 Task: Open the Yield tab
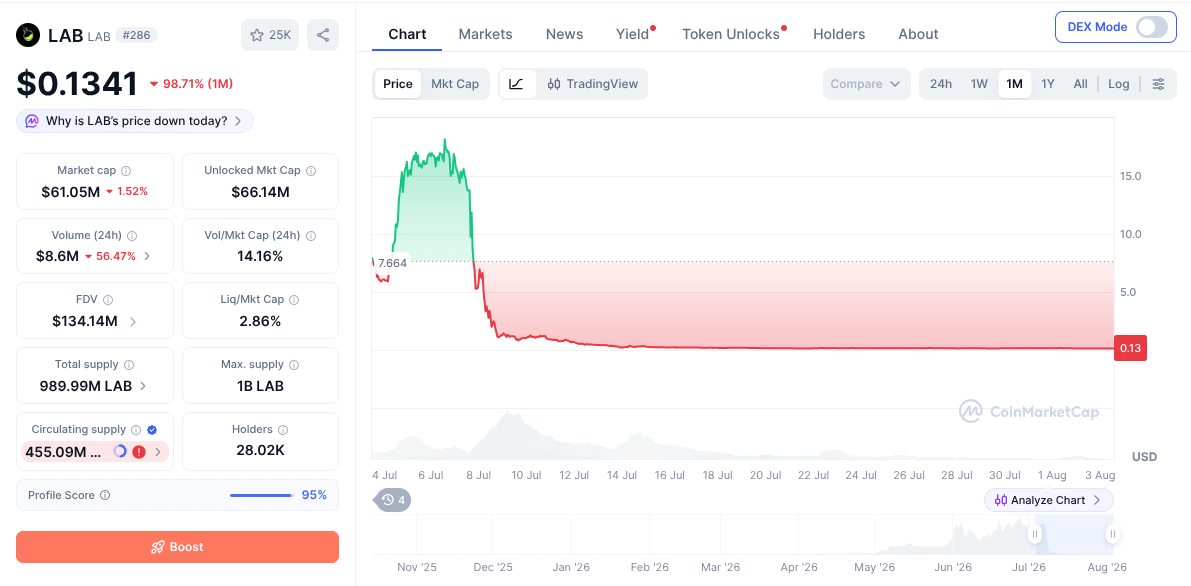633,34
